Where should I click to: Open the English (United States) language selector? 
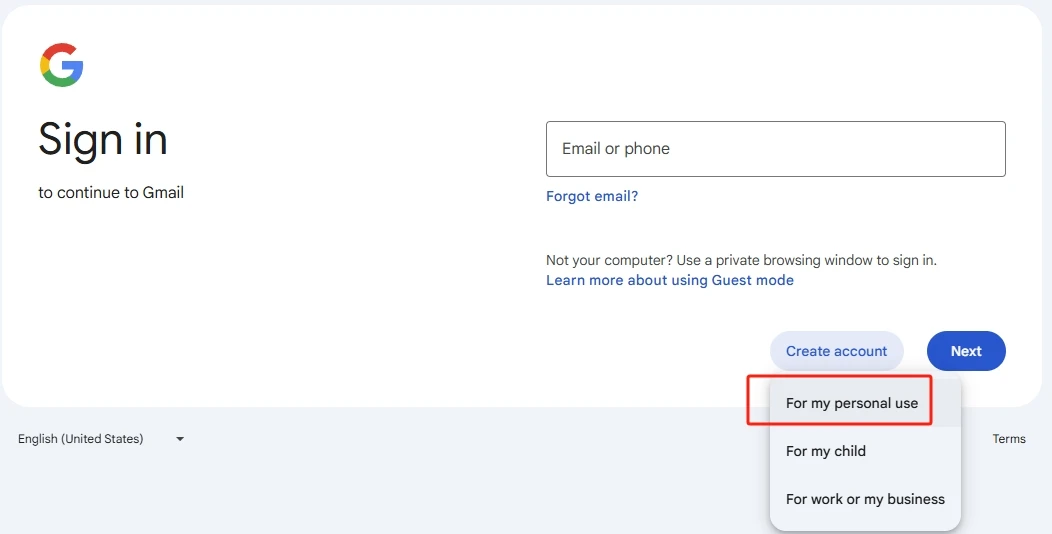(x=81, y=439)
